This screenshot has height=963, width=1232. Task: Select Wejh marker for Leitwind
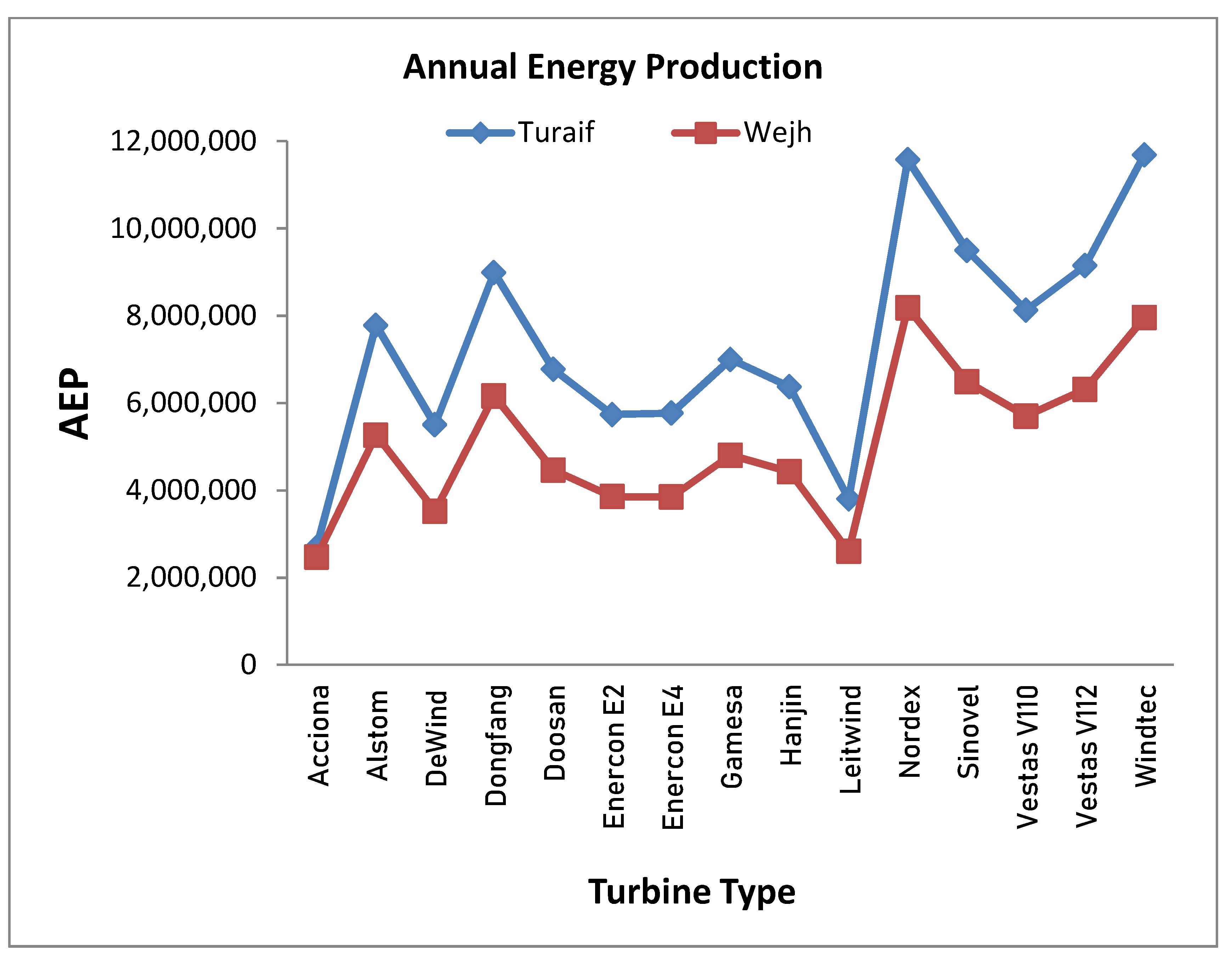[848, 551]
